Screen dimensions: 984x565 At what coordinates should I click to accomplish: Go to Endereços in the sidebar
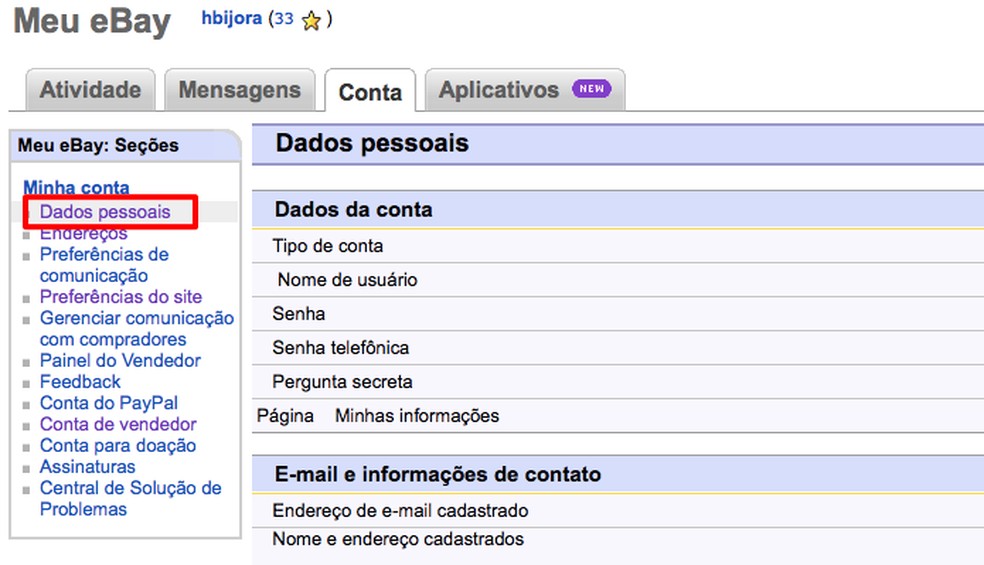(x=83, y=234)
